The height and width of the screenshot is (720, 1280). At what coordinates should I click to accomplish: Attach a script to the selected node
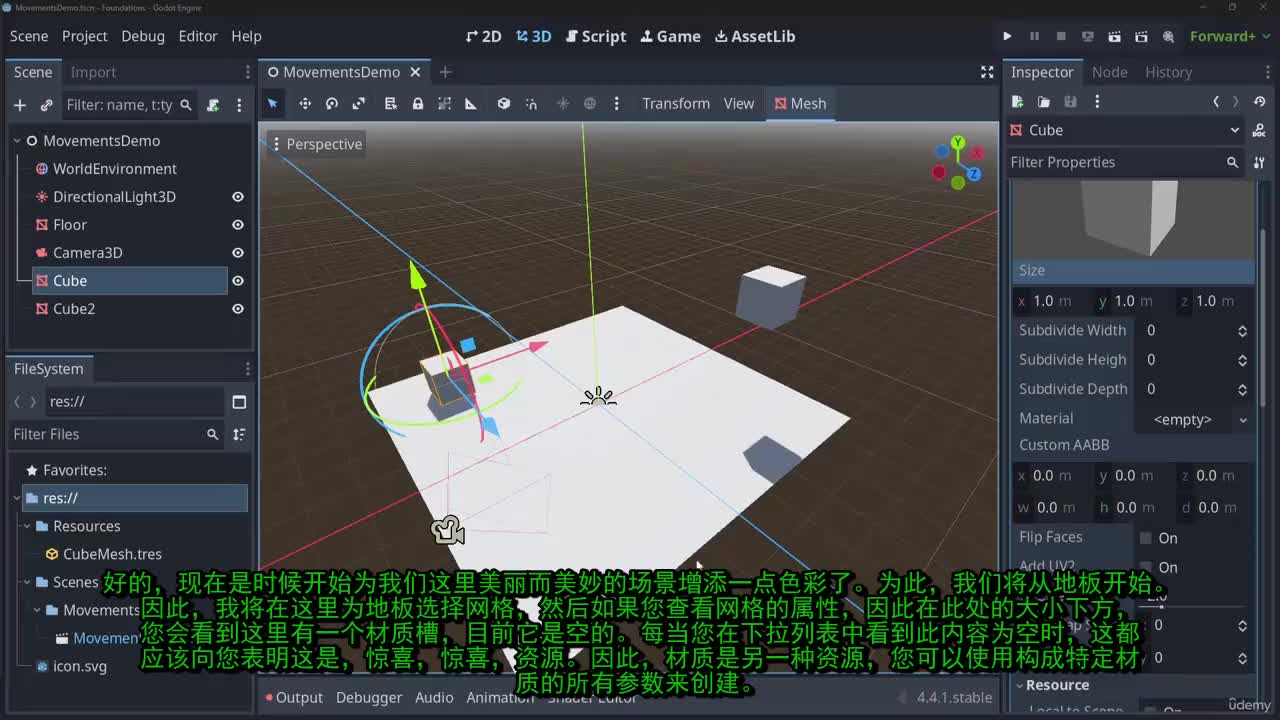coord(212,105)
